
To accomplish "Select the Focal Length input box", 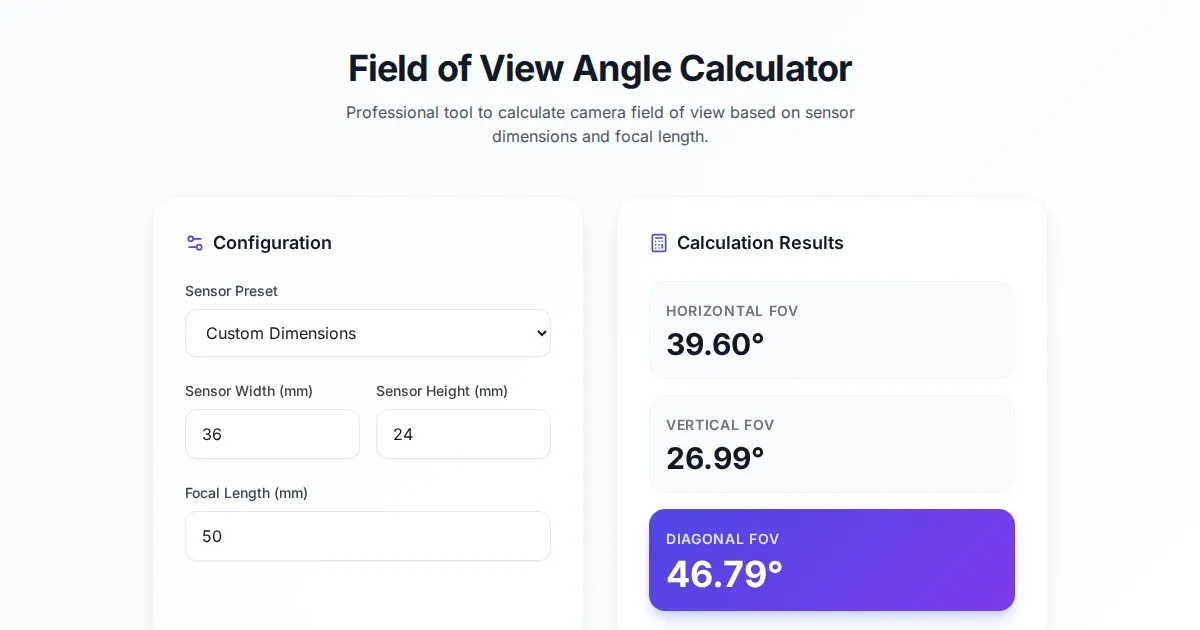I will pos(368,536).
